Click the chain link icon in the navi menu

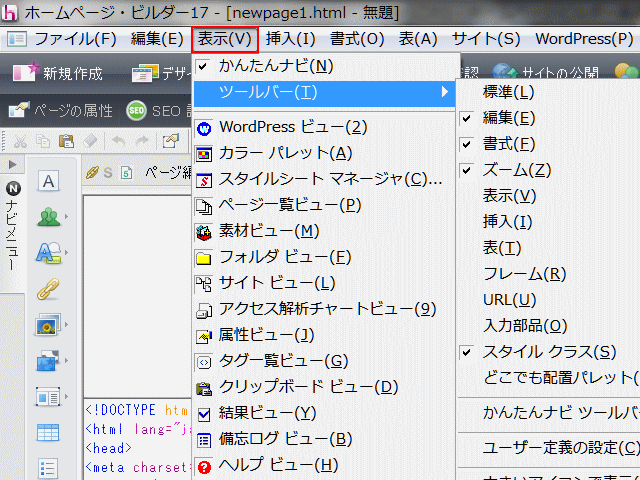48,289
